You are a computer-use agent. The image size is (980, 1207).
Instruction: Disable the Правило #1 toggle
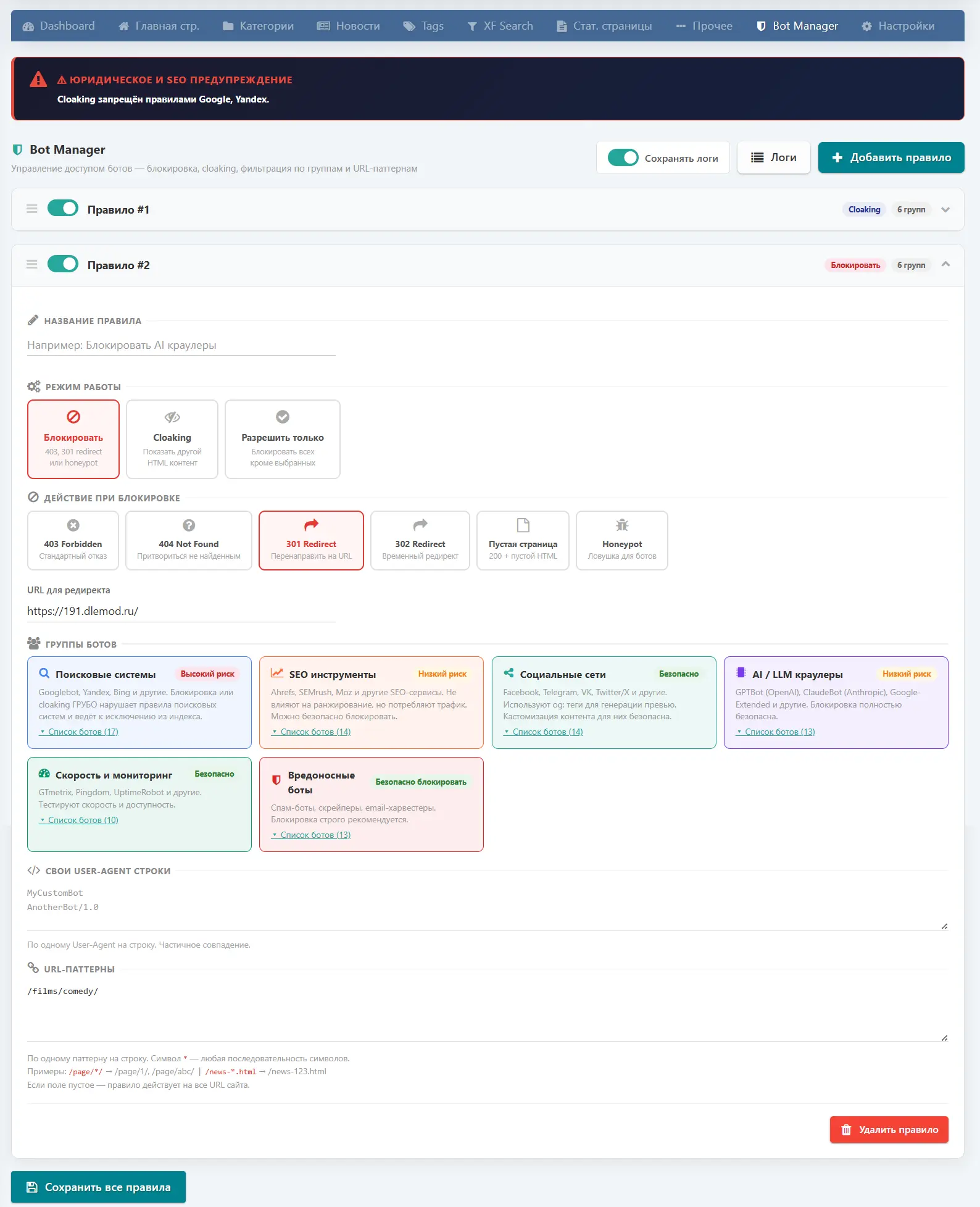63,209
